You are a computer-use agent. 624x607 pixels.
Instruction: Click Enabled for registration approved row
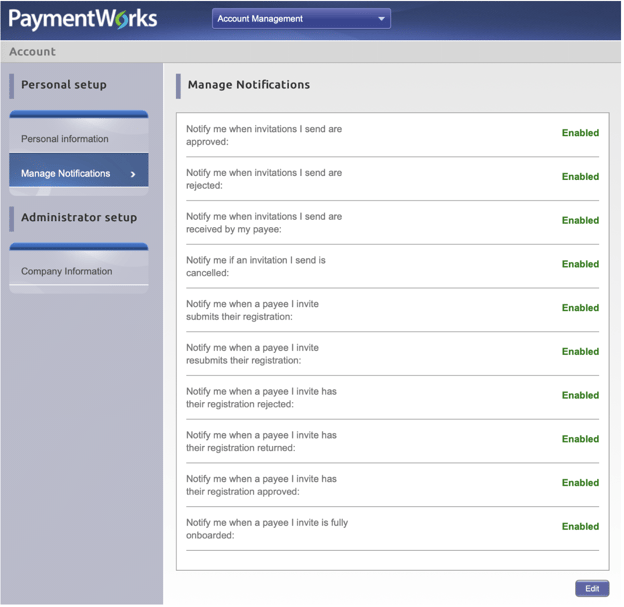point(581,483)
